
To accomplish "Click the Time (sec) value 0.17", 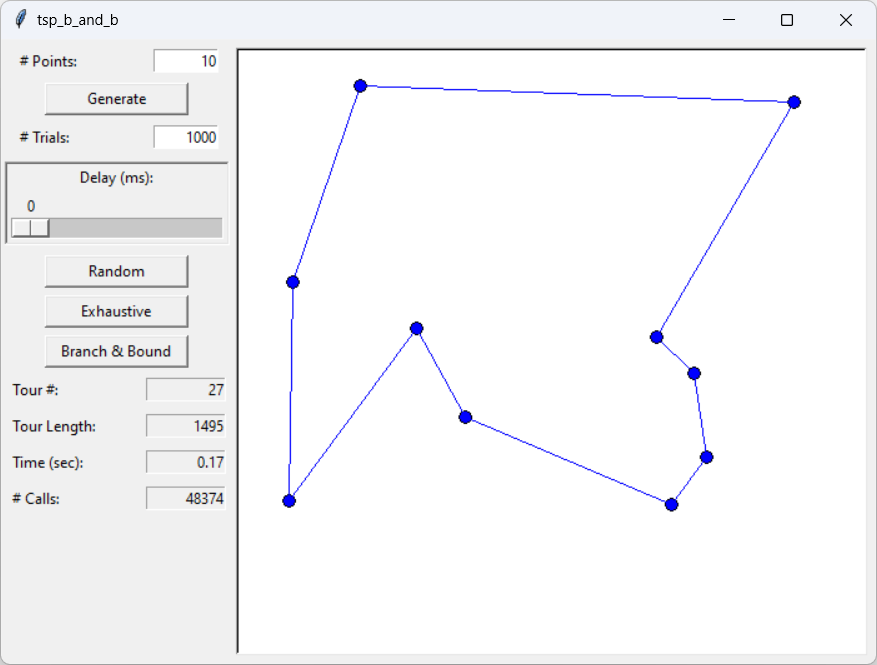I will (186, 463).
